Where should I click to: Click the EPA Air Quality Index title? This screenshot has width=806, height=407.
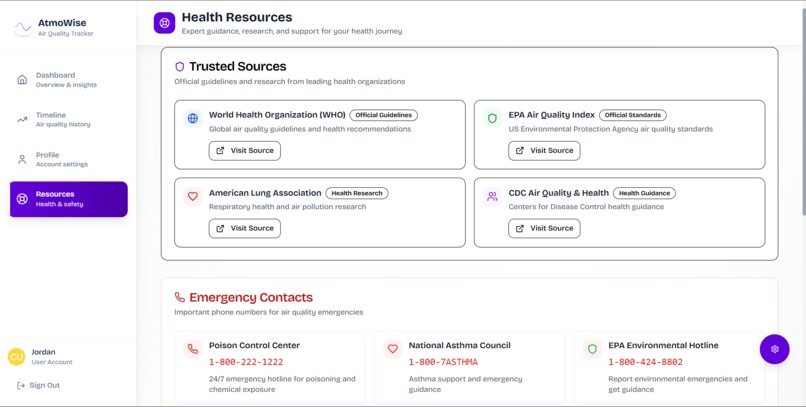click(552, 115)
